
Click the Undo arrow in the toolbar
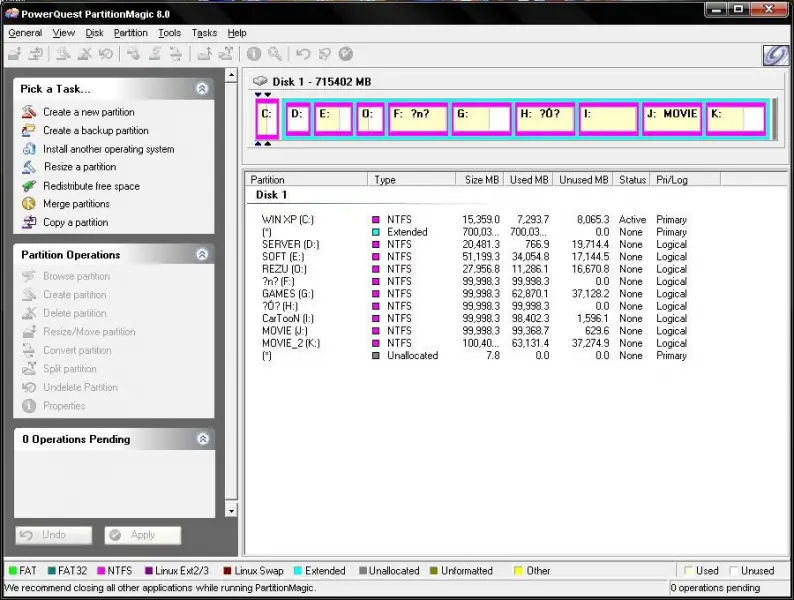click(x=303, y=54)
